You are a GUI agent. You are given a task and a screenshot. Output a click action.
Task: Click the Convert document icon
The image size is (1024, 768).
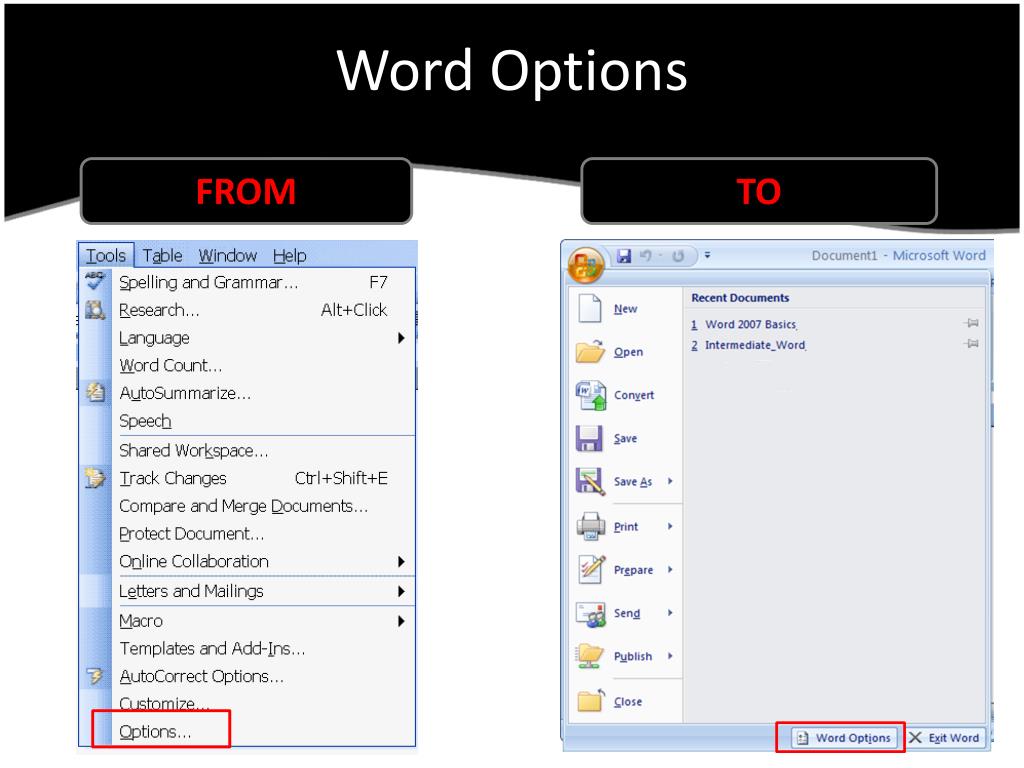coord(591,395)
